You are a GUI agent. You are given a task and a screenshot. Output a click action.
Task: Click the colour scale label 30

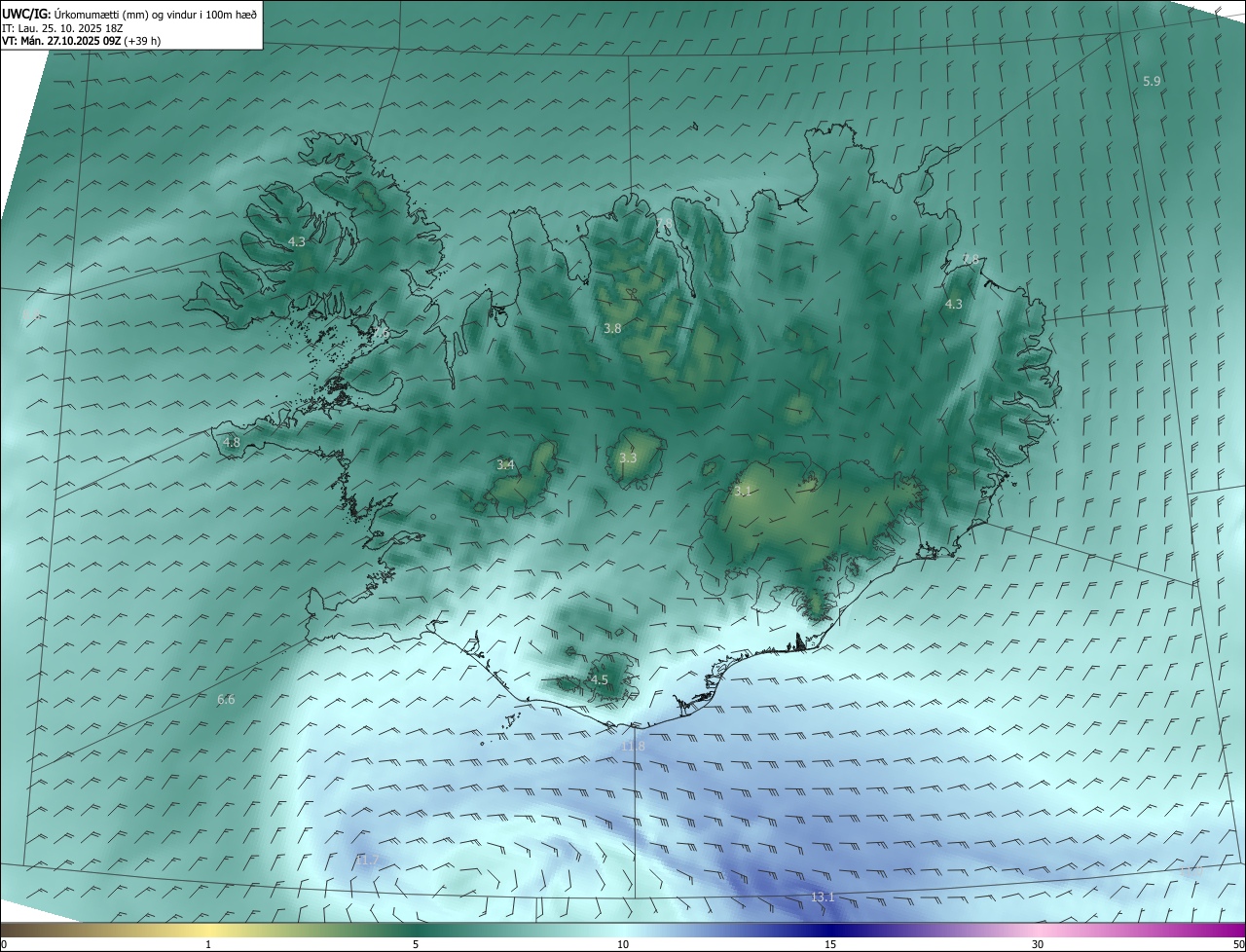point(1038,945)
